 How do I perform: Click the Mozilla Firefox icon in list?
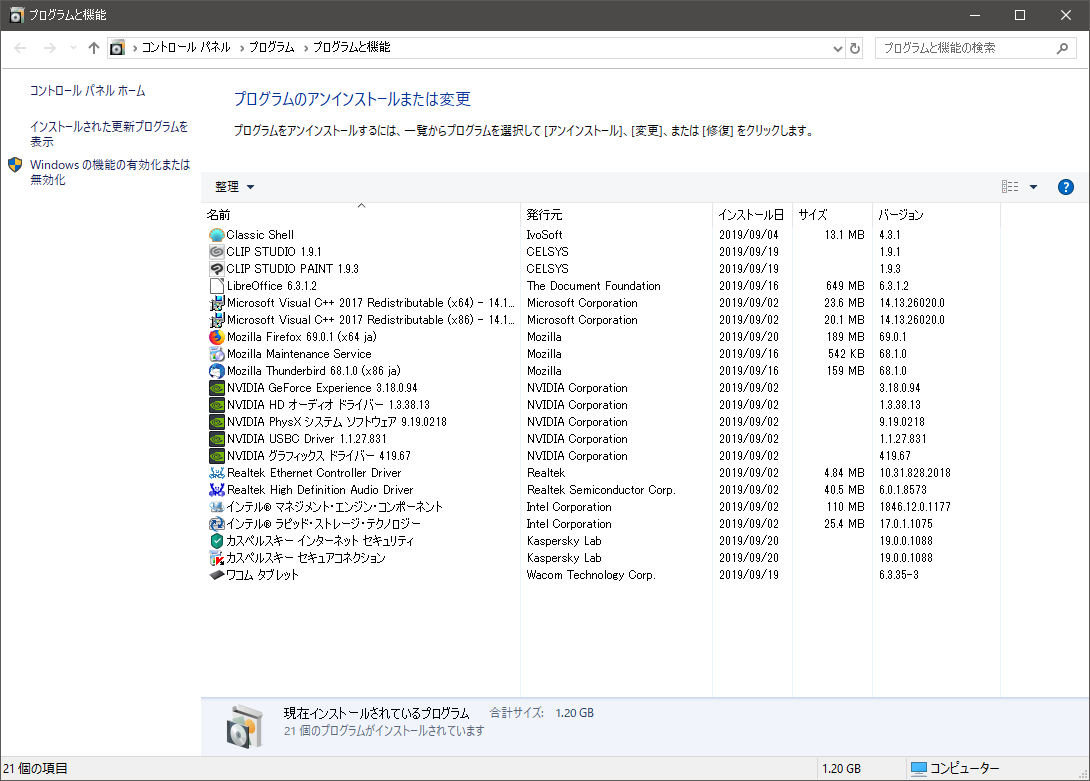tap(217, 337)
